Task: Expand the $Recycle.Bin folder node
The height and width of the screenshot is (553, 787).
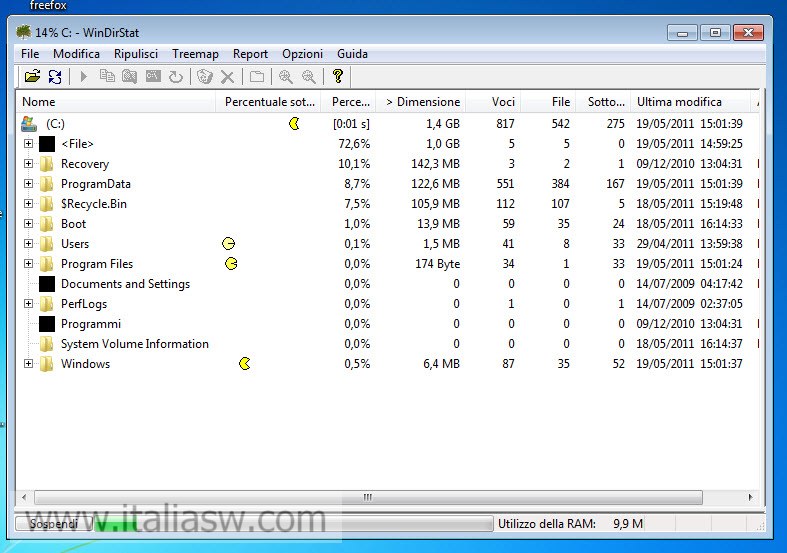Action: pyautogui.click(x=29, y=204)
